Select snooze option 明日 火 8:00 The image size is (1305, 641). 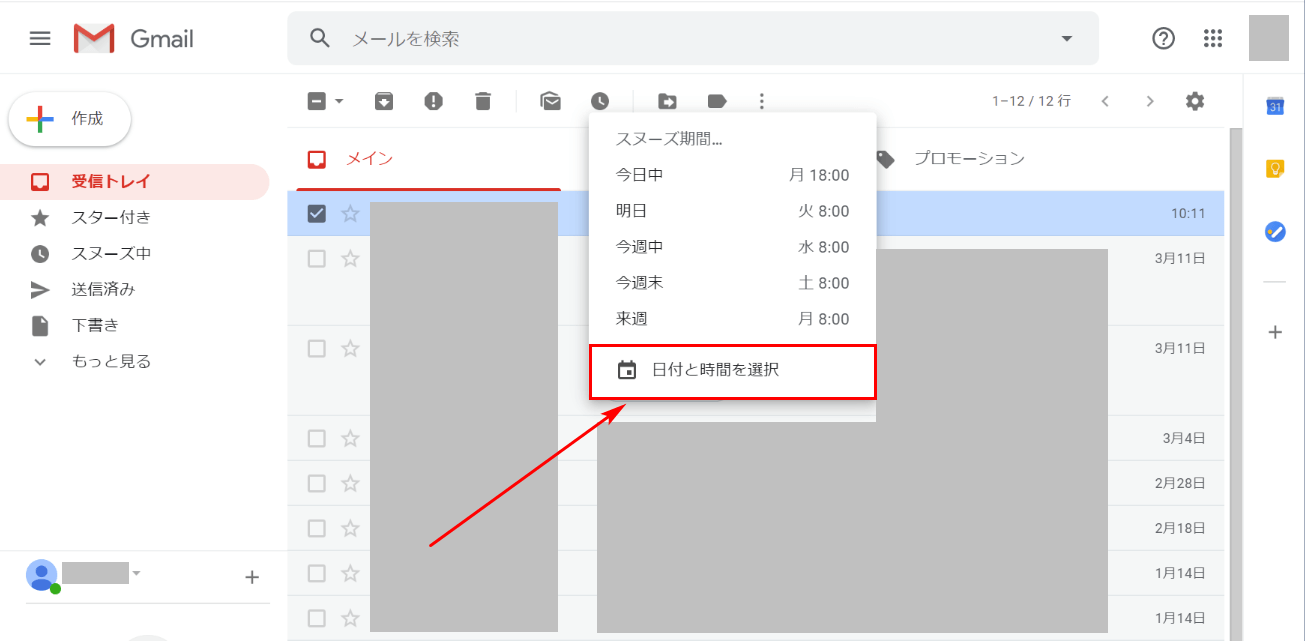tap(732, 211)
